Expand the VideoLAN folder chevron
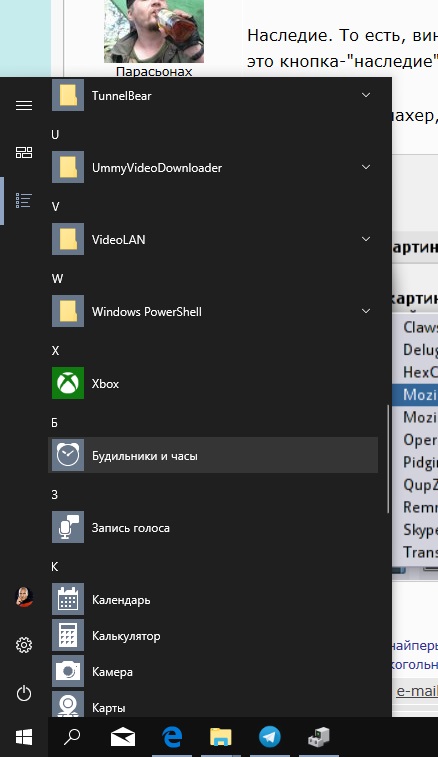The width and height of the screenshot is (438, 757). (x=366, y=239)
